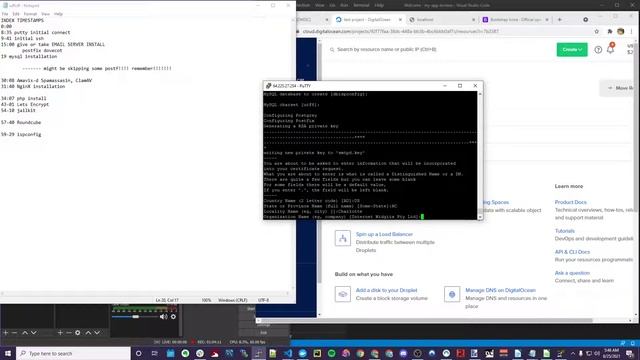Image resolution: width=640 pixels, height=360 pixels.
Task: Click the OBS Exit button
Action: click(263, 333)
